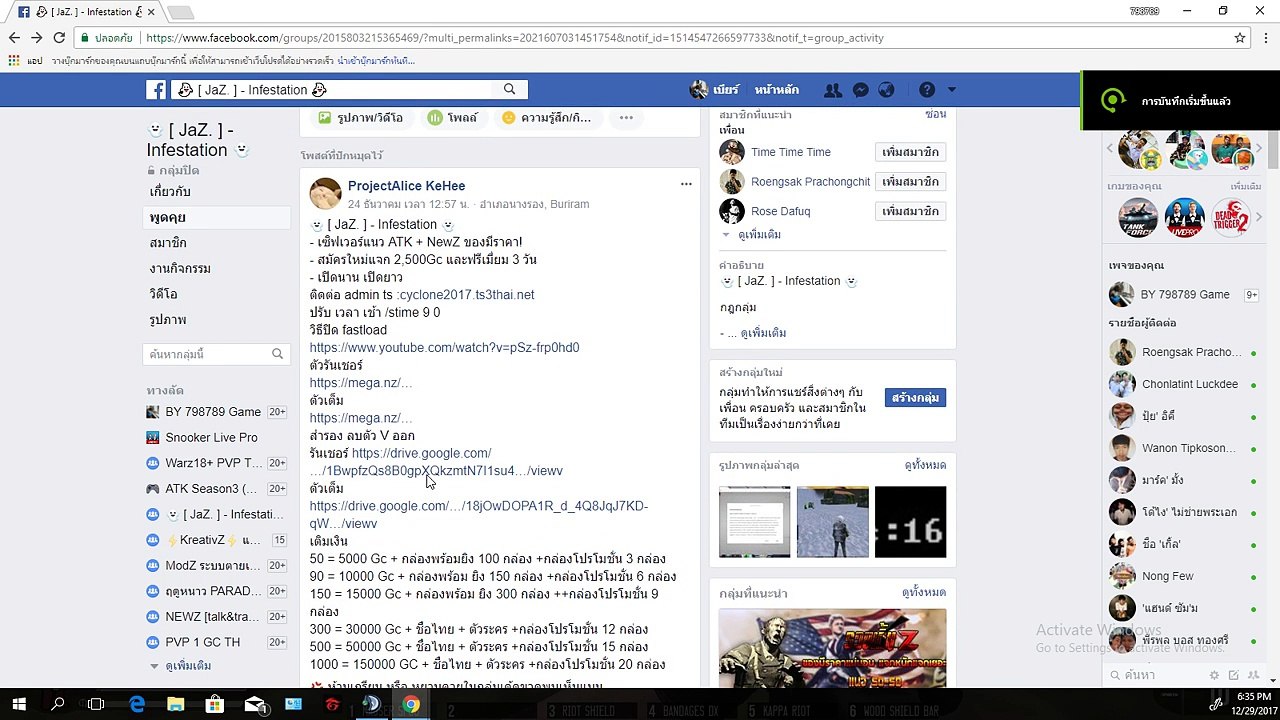Open the group's About section in sidebar
Image resolution: width=1280 pixels, height=720 pixels.
[x=170, y=191]
